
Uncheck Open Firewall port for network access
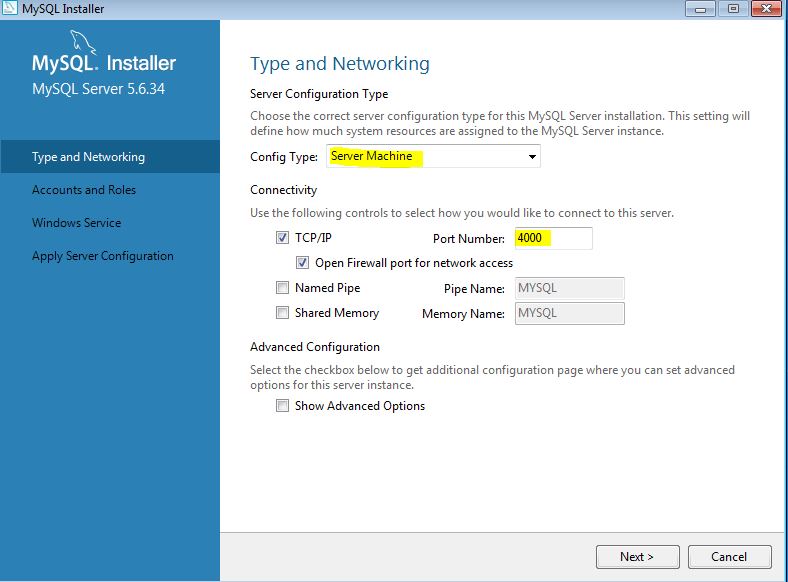click(x=302, y=262)
